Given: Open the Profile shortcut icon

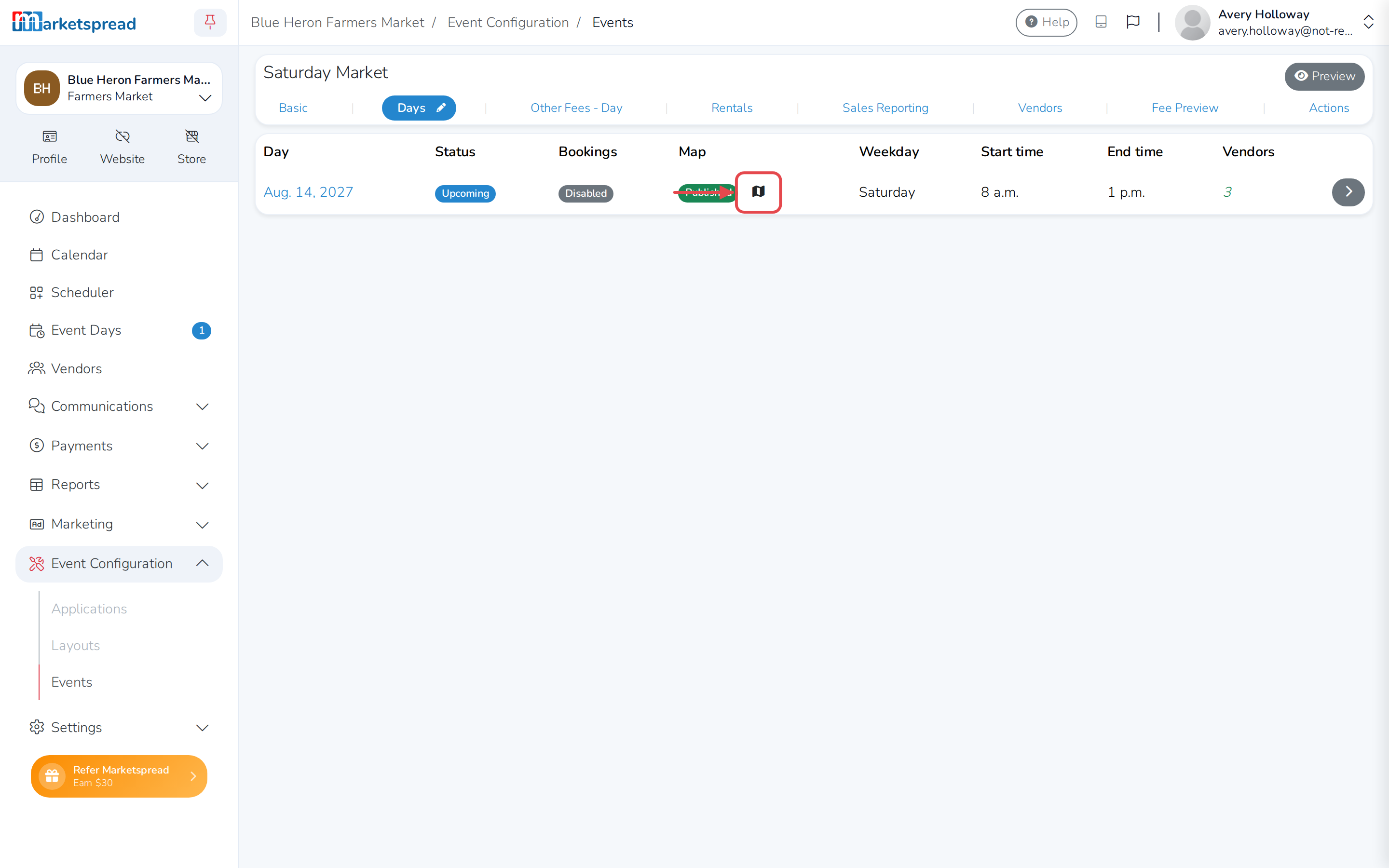Looking at the screenshot, I should 49,136.
